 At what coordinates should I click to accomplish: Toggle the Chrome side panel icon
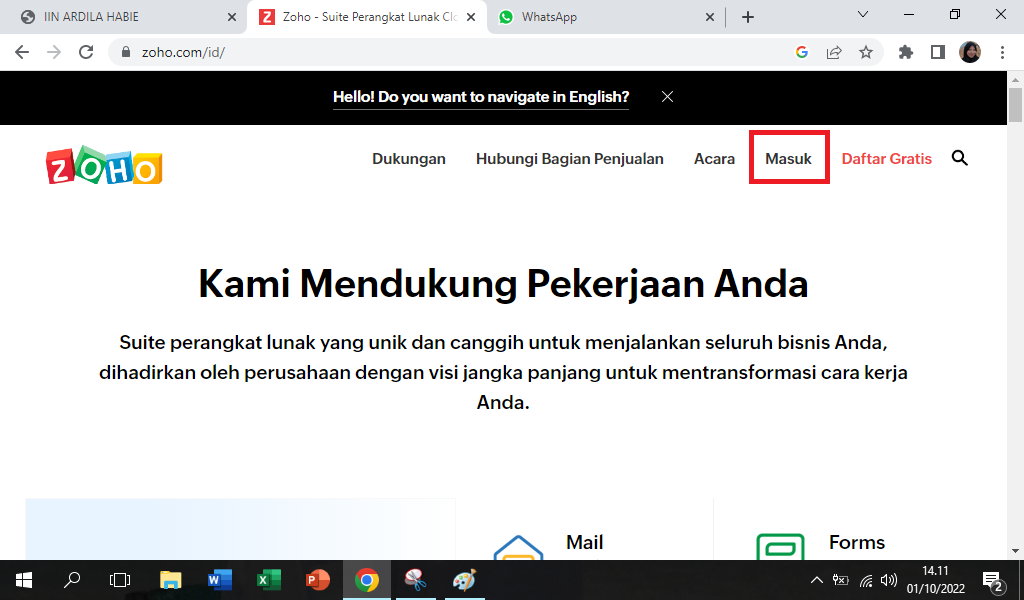[x=938, y=52]
